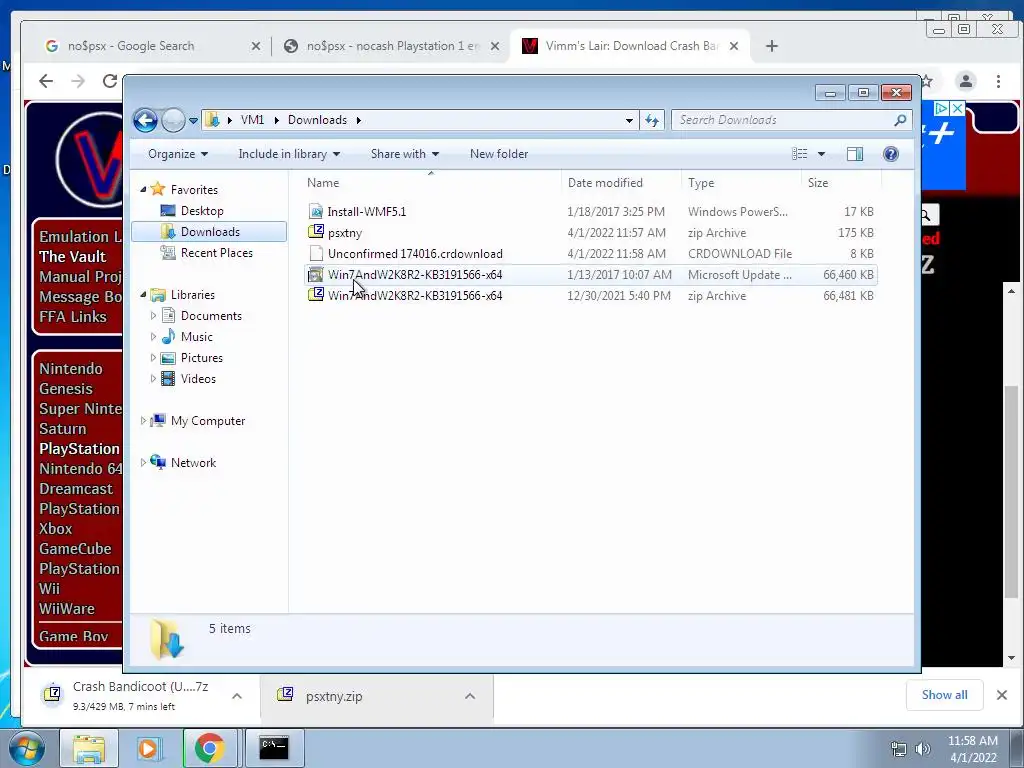Expand the Pictures library
The image size is (1024, 768).
(153, 358)
